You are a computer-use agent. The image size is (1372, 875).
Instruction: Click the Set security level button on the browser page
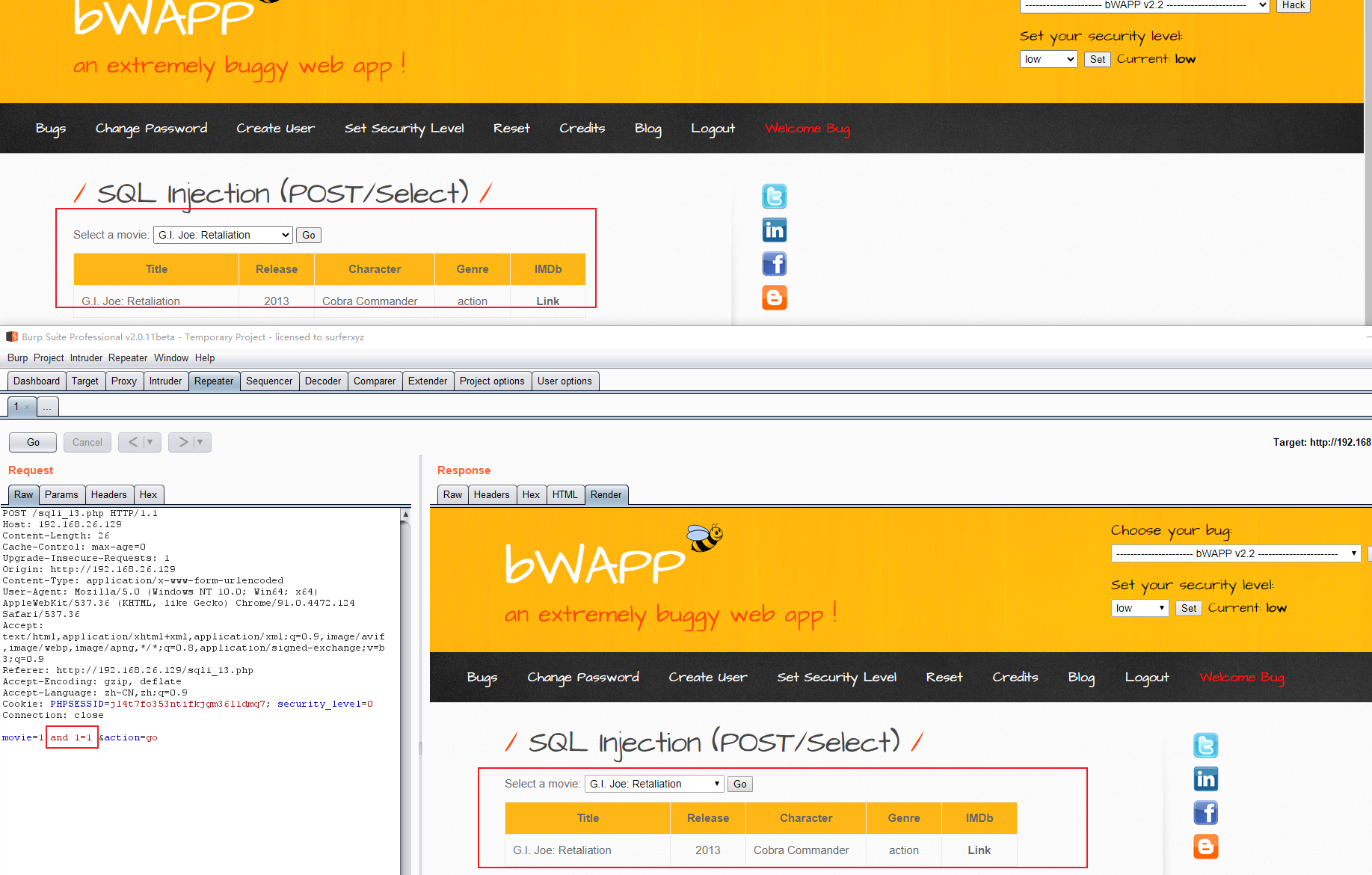click(x=1098, y=59)
